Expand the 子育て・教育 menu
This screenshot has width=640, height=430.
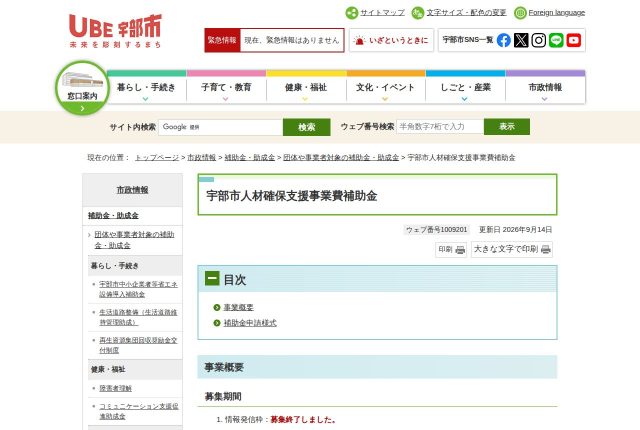point(226,87)
